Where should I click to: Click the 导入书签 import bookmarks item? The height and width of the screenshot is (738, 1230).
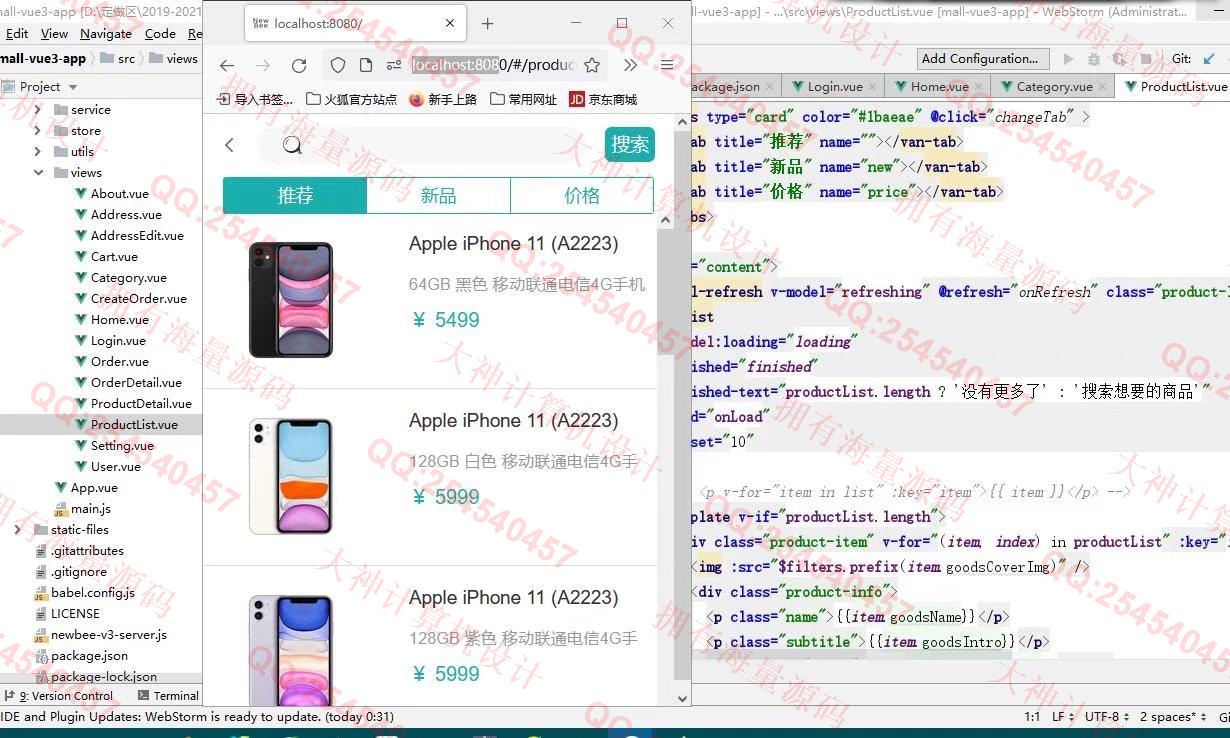click(x=255, y=99)
